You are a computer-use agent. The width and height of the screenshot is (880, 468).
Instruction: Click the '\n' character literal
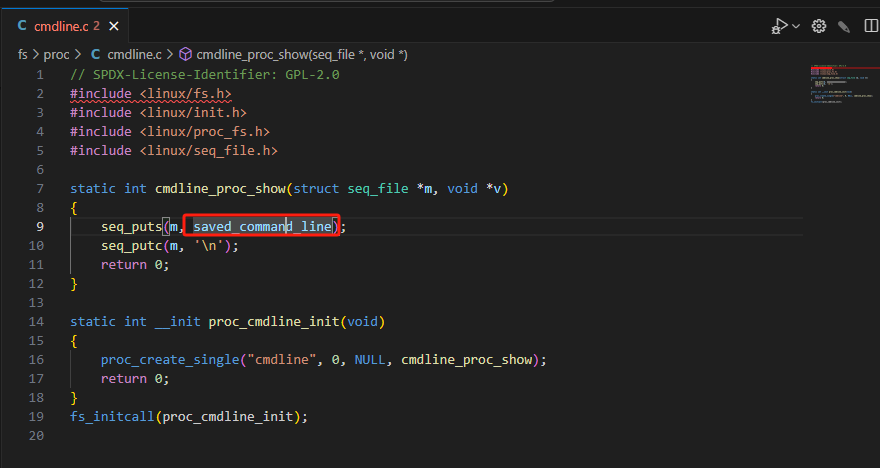click(x=208, y=246)
